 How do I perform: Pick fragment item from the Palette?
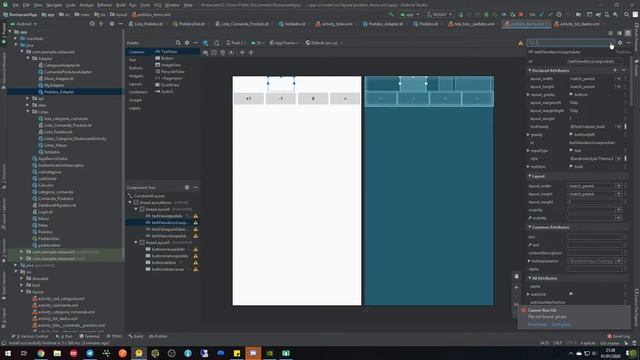(169, 78)
